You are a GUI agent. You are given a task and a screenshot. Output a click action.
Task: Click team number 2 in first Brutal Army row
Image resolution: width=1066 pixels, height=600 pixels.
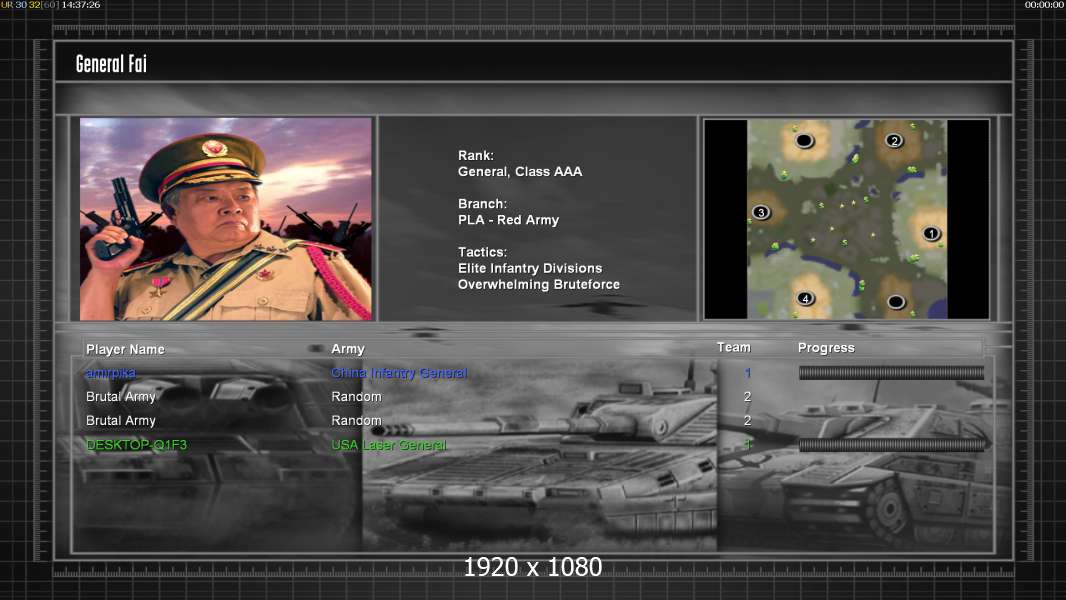pyautogui.click(x=747, y=397)
